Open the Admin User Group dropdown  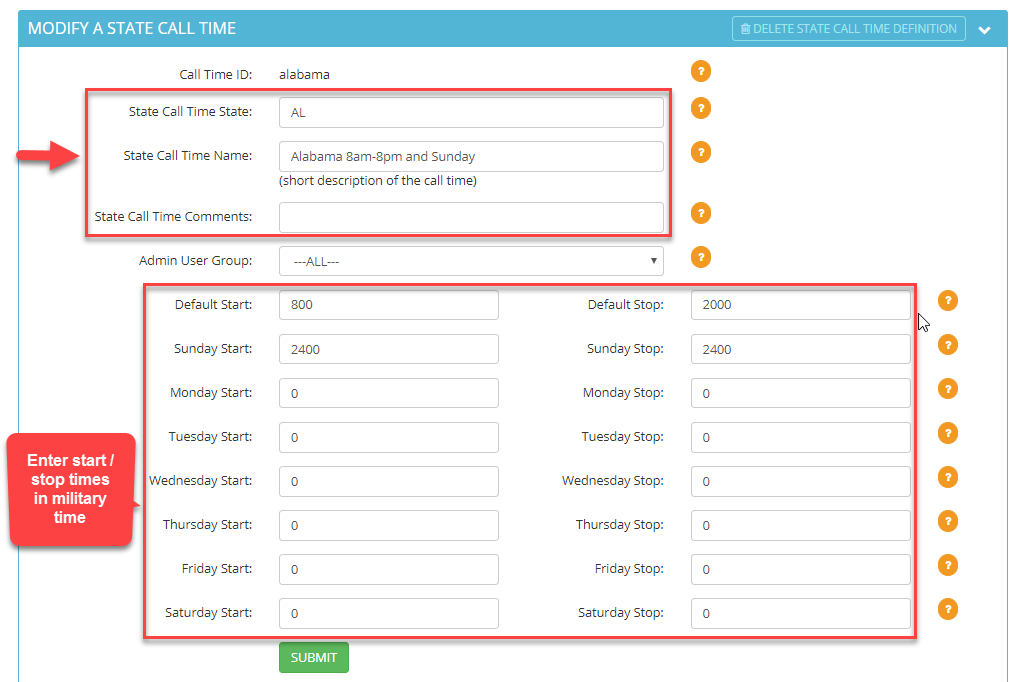tap(471, 261)
